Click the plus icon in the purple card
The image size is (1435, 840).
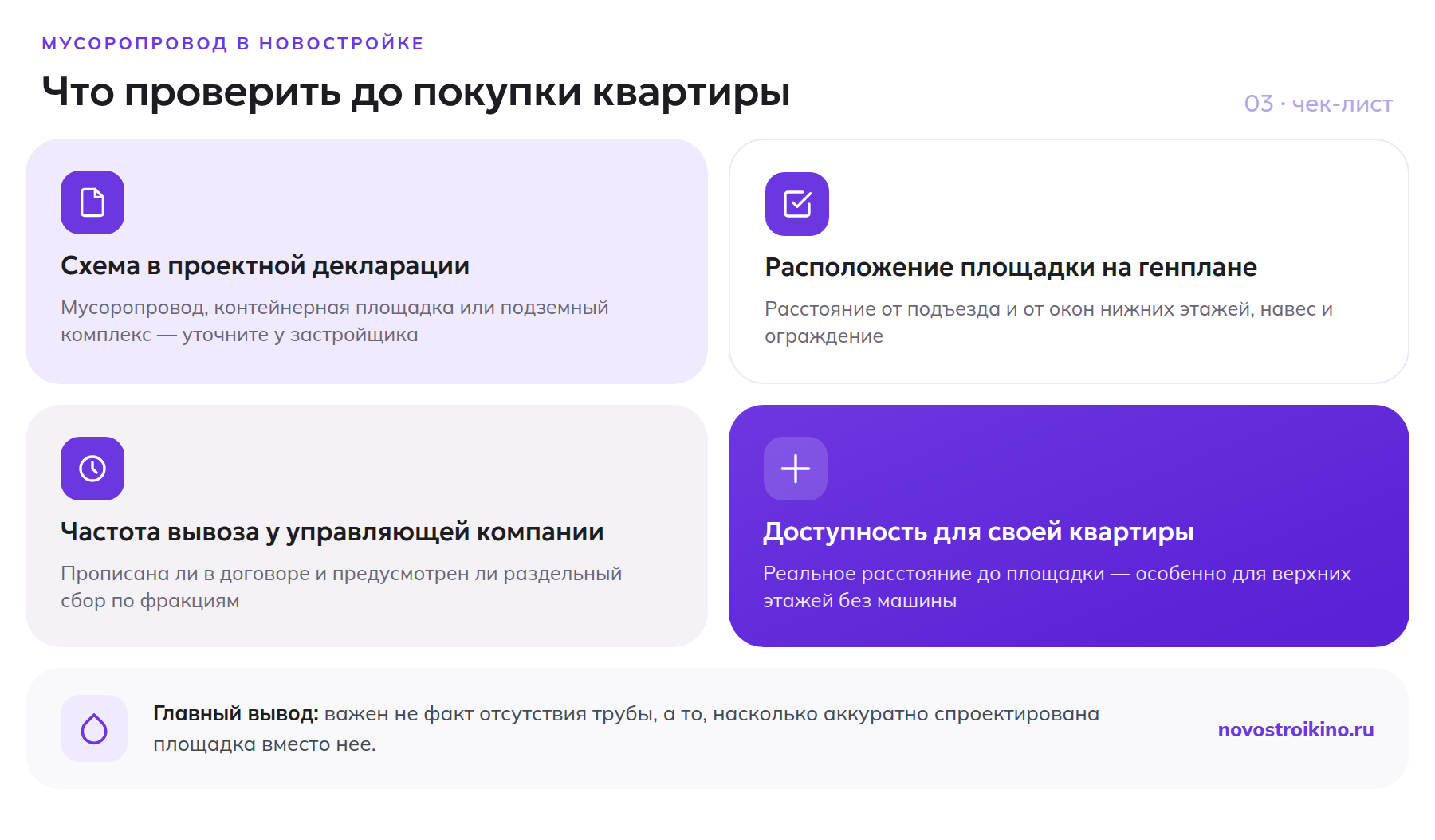tap(796, 469)
